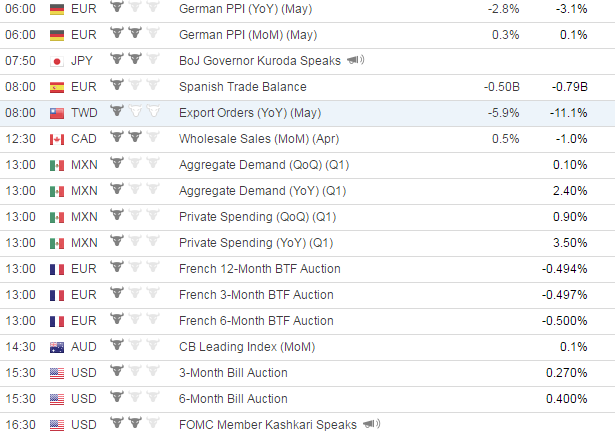Screen dimensions: 615x436
Task: Open French 12-Month BTF Auction event
Action: pos(260,269)
